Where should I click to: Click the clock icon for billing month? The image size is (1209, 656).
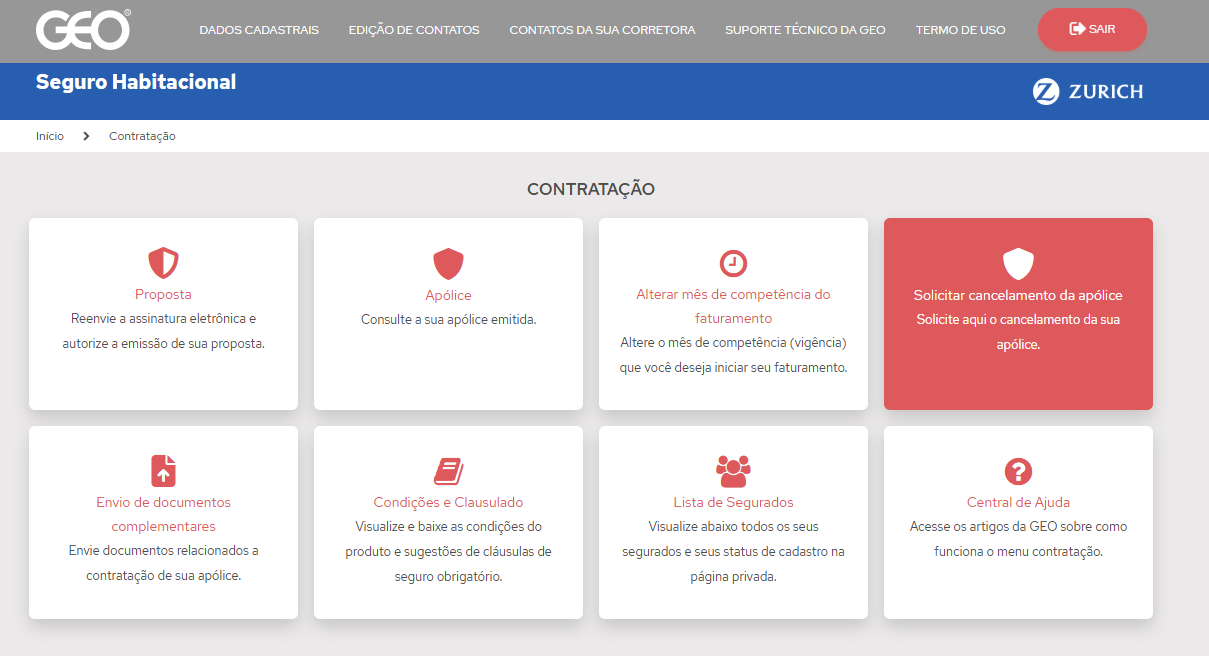(733, 263)
